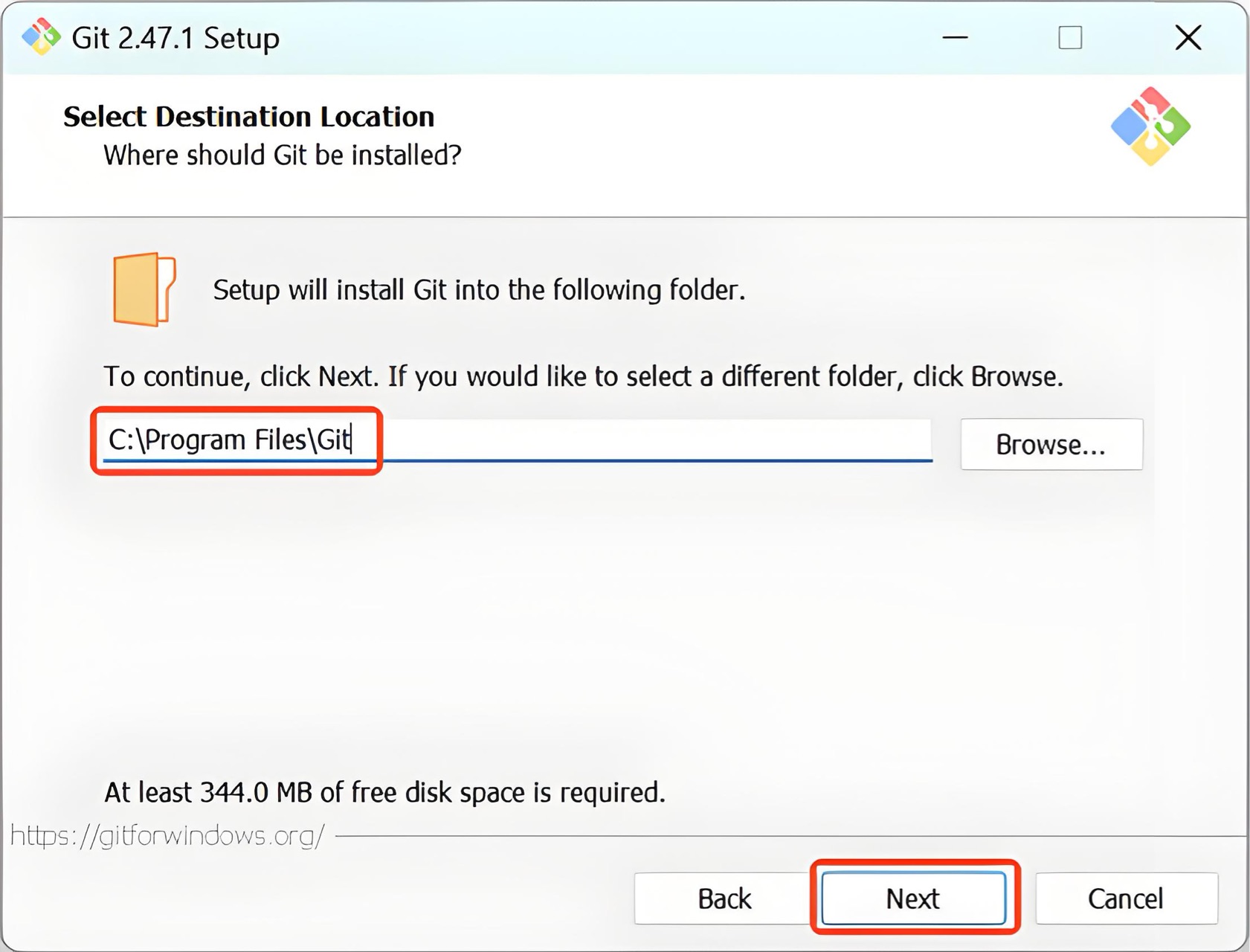Click the 'Select Destination Location' heading
Image resolution: width=1250 pixels, height=952 pixels.
[248, 117]
